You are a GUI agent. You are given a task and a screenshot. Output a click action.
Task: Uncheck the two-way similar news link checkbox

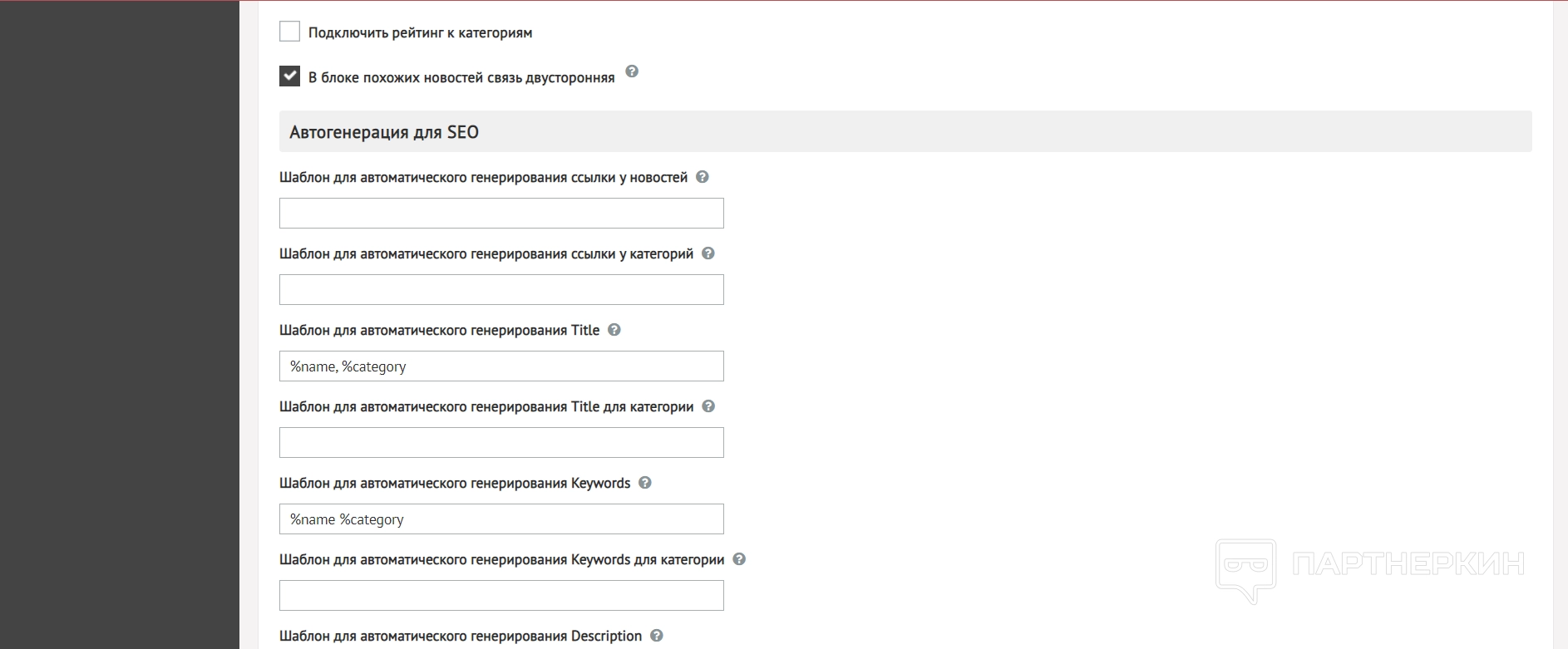coord(289,76)
